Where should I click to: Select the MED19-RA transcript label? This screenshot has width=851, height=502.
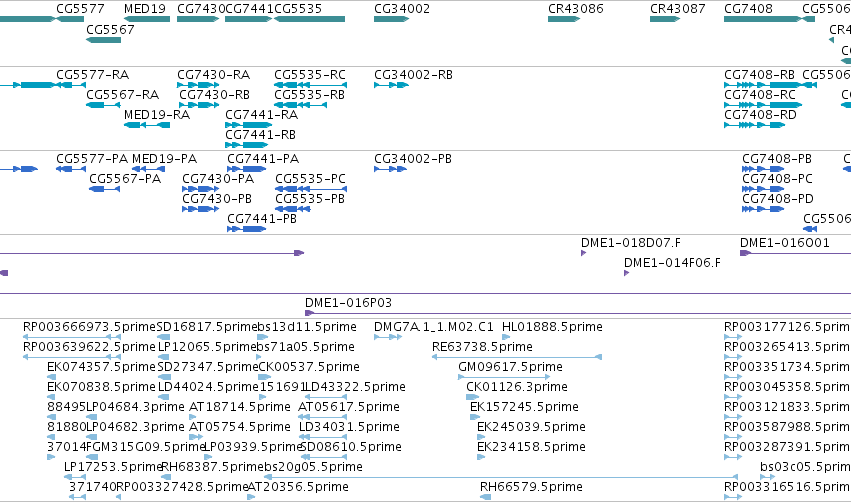157,115
